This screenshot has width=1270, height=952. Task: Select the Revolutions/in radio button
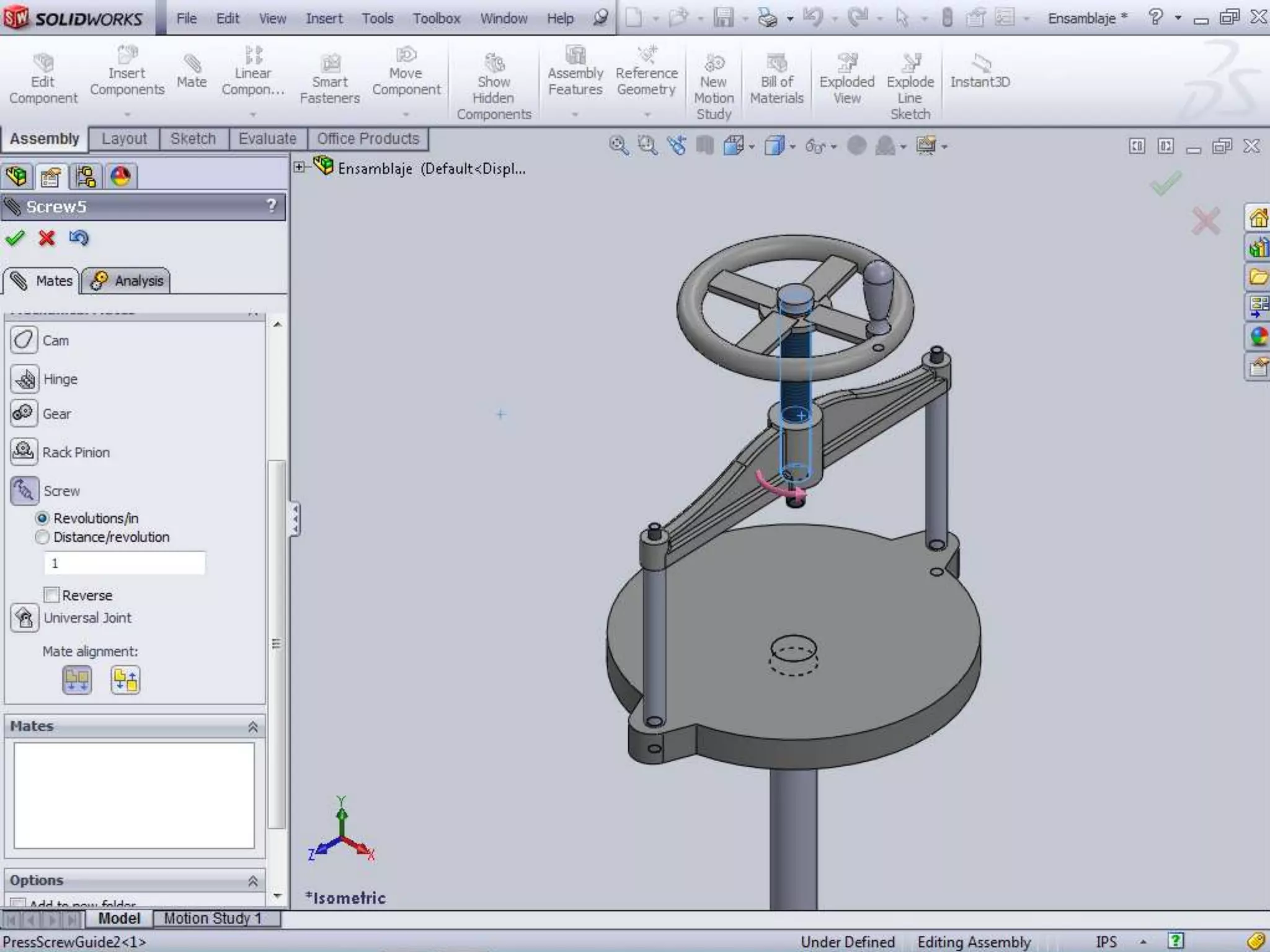coord(42,518)
